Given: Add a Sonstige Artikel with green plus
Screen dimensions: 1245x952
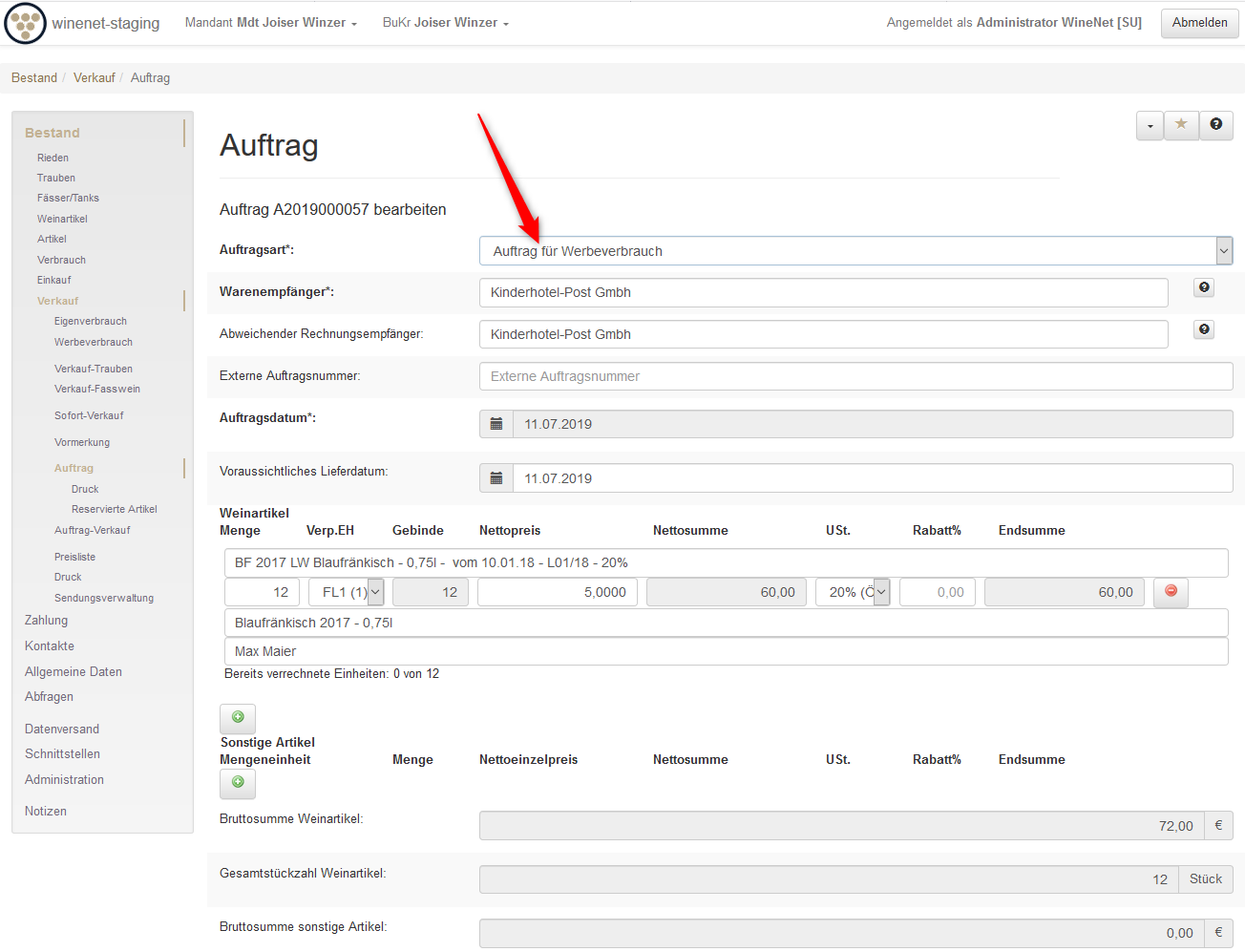Looking at the screenshot, I should 238,782.
